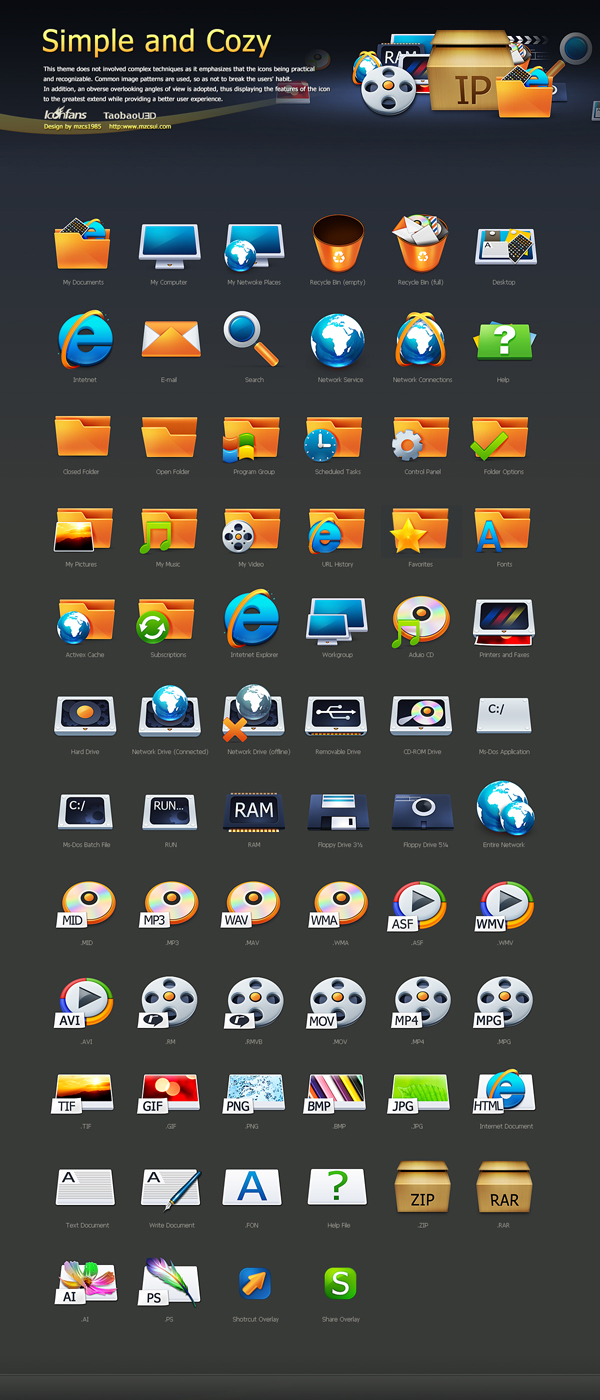Select the MOV film reel icon

point(336,1003)
